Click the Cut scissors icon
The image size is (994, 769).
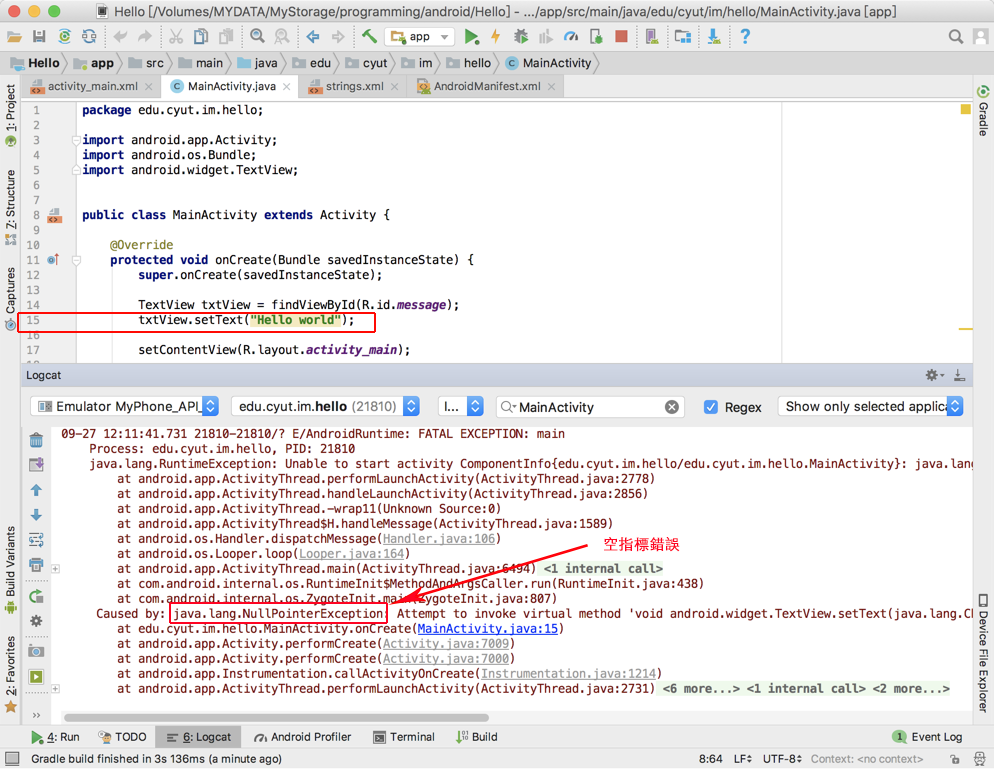[176, 37]
